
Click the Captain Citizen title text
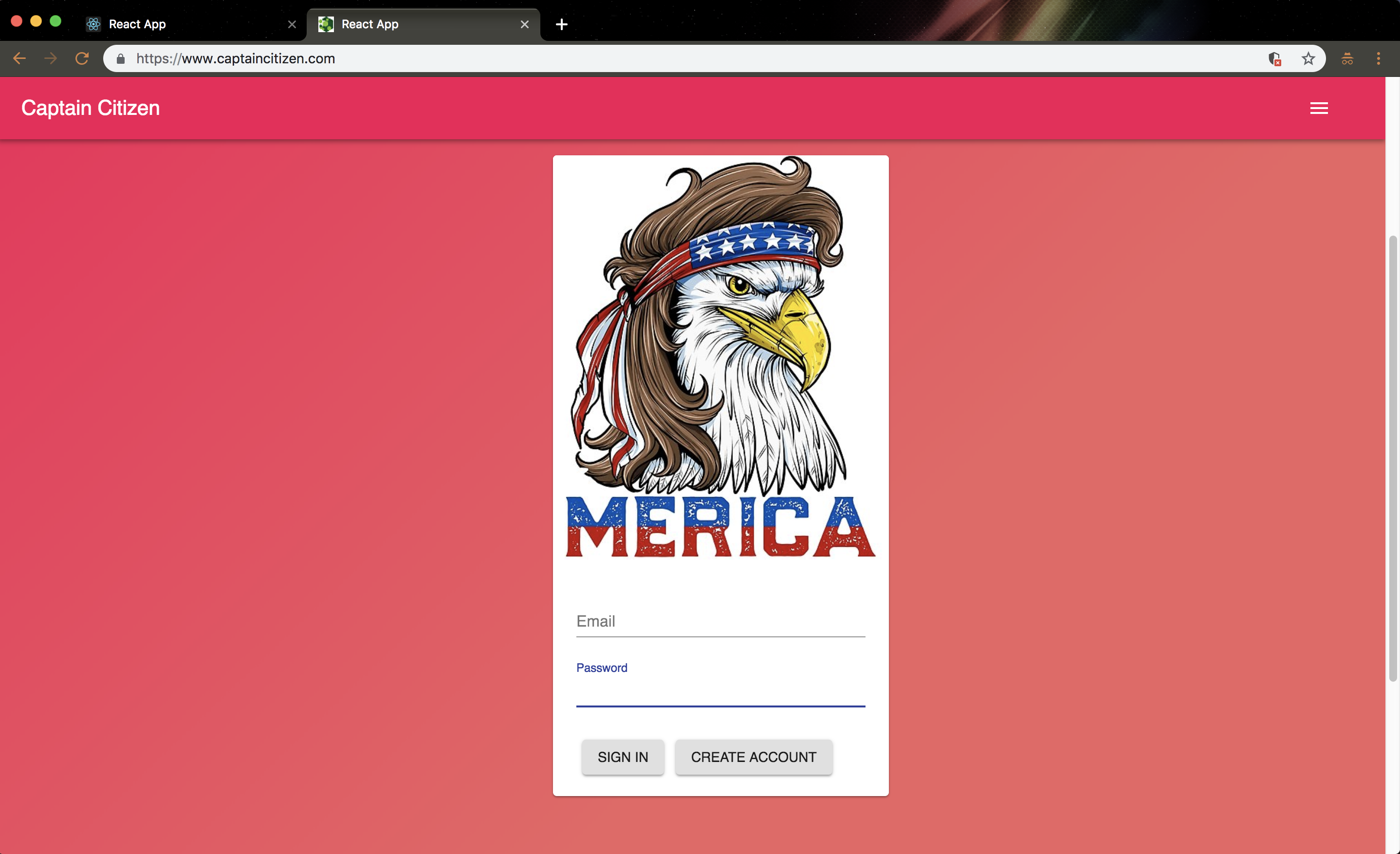click(x=91, y=108)
